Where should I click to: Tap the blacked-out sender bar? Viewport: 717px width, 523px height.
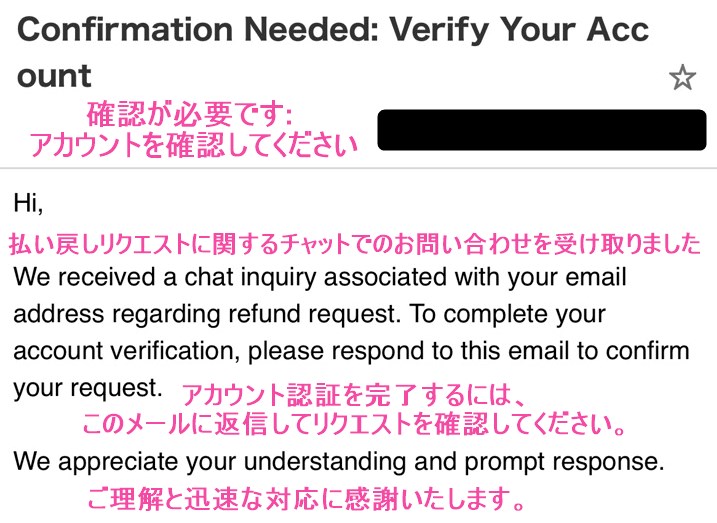[x=542, y=130]
